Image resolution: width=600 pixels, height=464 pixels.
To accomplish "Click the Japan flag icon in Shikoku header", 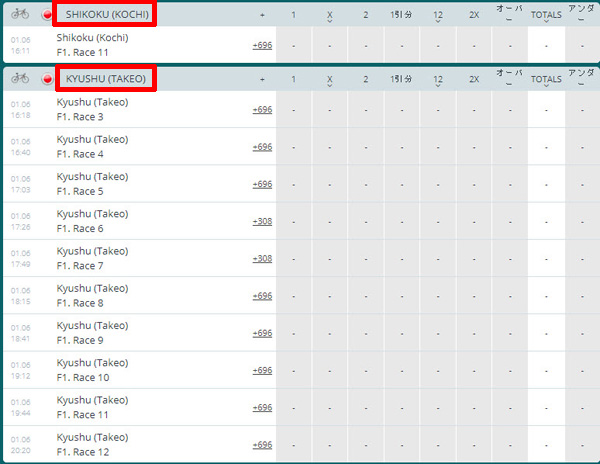I will tap(47, 15).
